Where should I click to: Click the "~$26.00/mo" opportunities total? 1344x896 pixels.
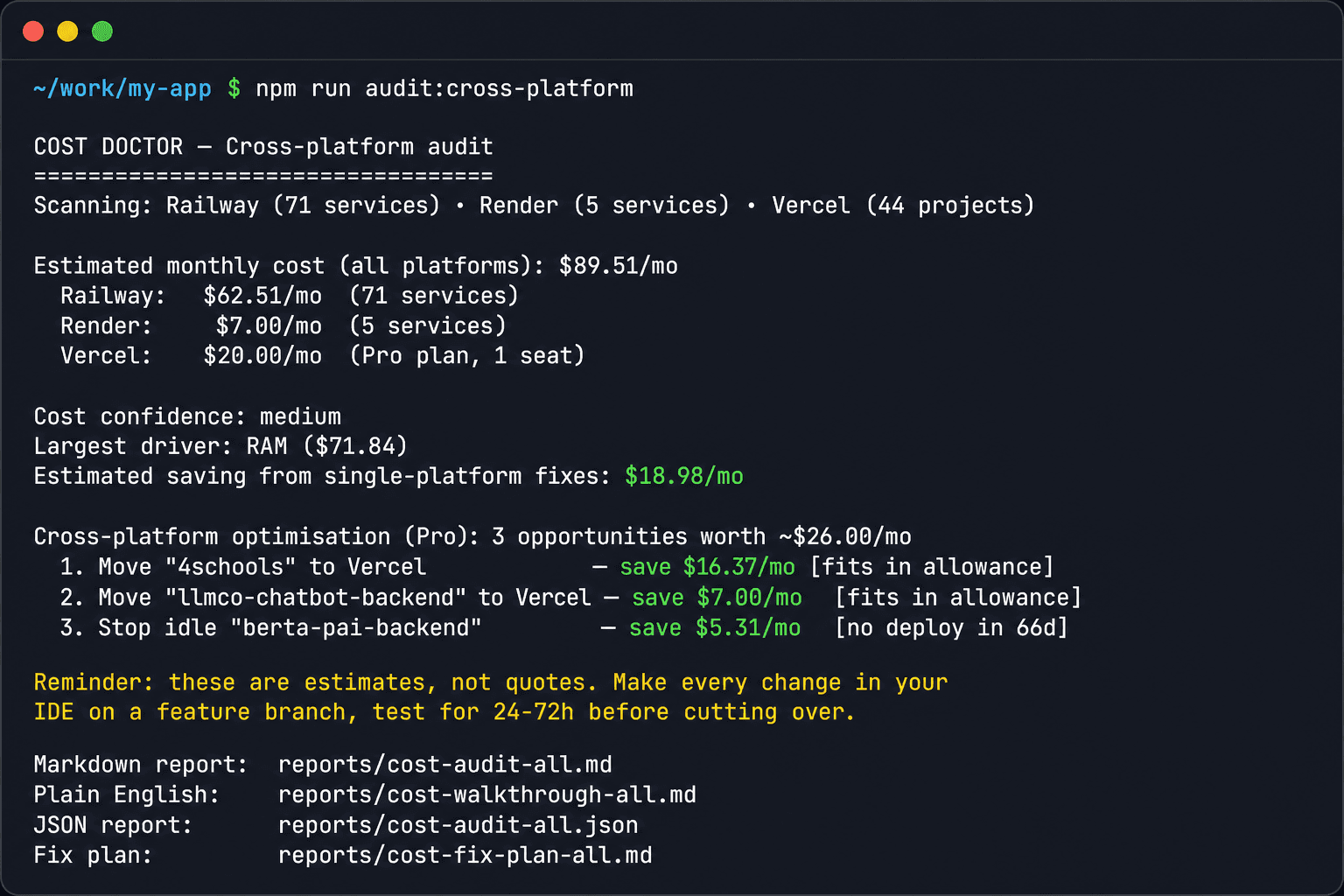click(845, 536)
